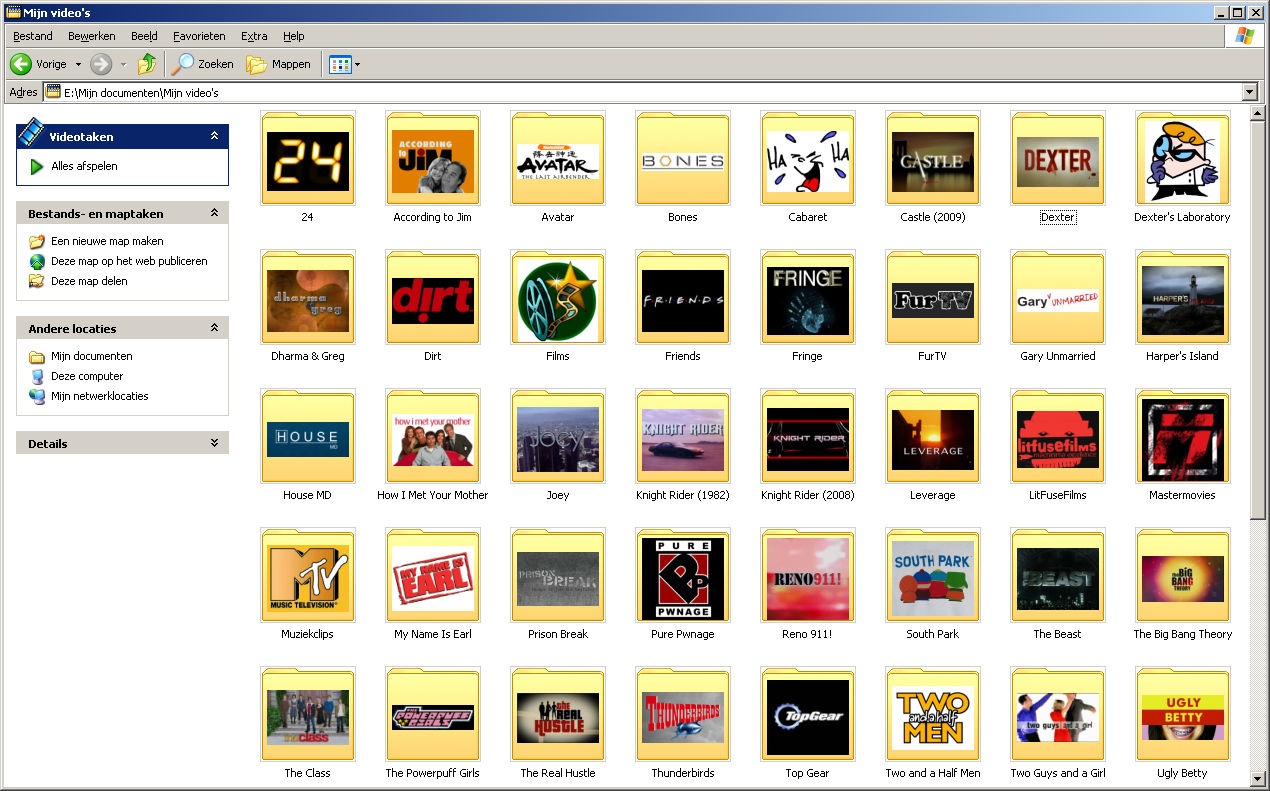Screen dimensions: 1270x791
Task: Click Deze map delen link
Action: pyautogui.click(x=89, y=281)
